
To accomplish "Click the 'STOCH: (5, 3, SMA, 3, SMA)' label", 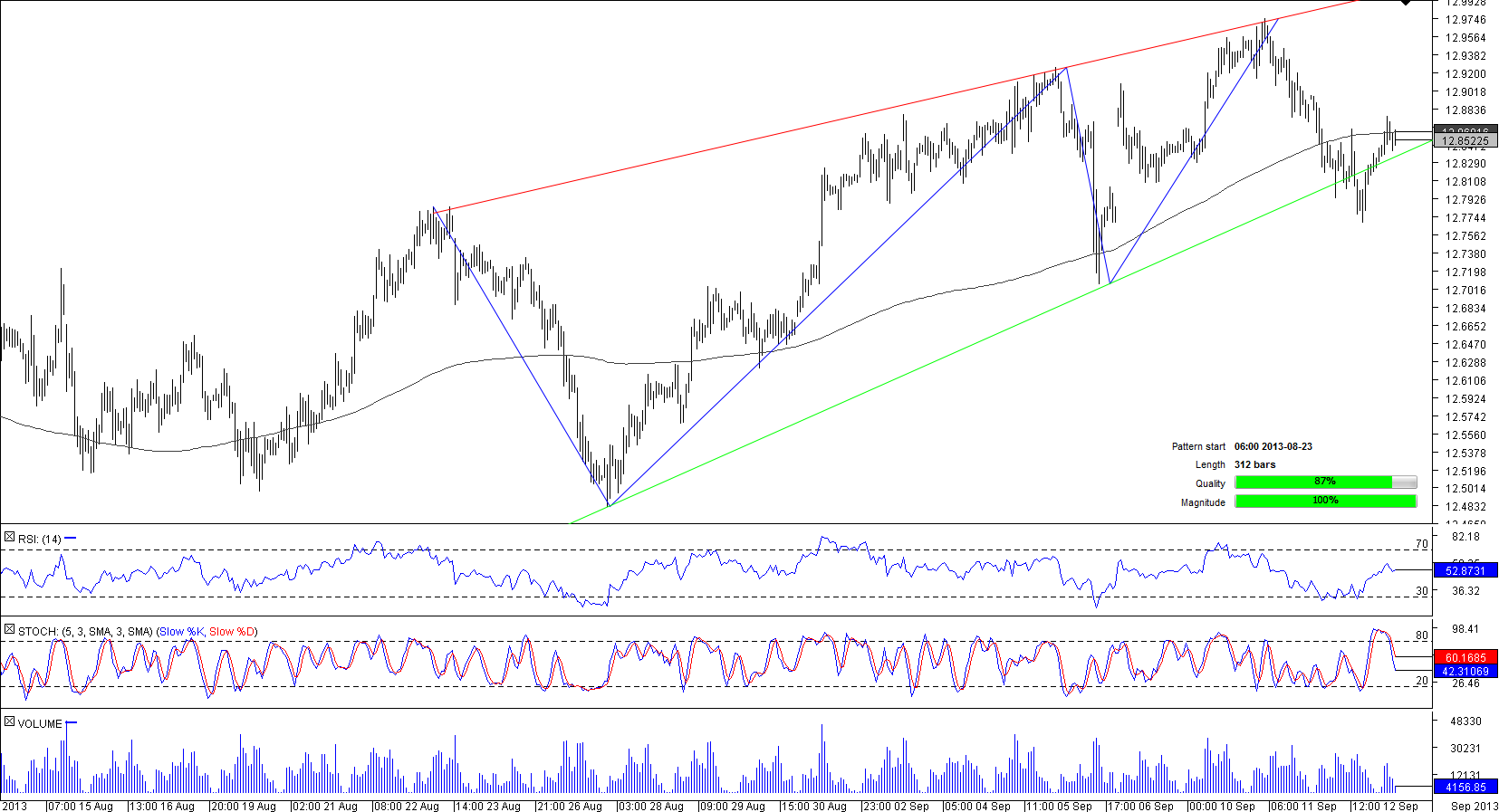I will [x=86, y=631].
